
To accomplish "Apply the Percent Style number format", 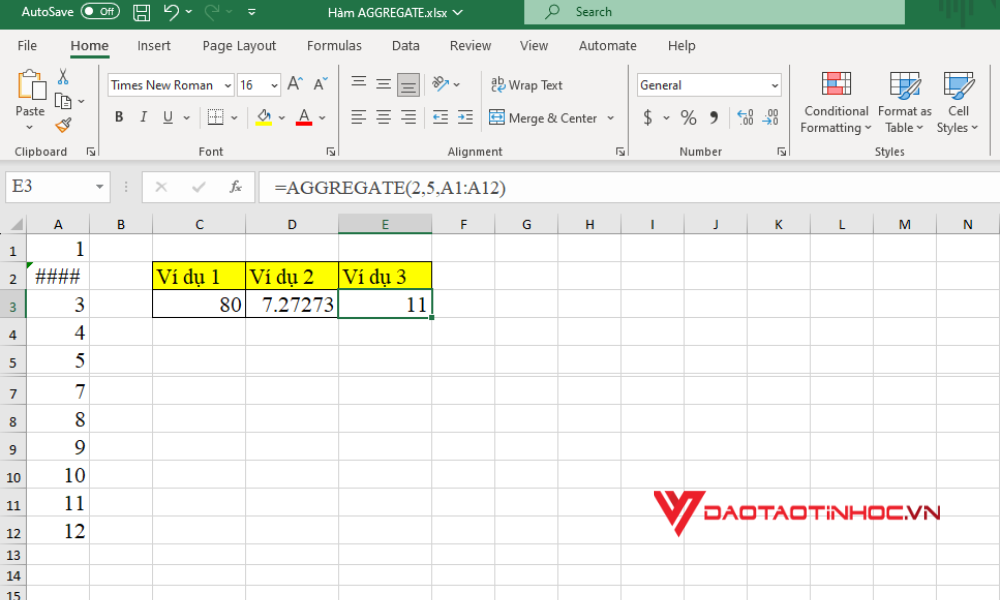I will (687, 117).
